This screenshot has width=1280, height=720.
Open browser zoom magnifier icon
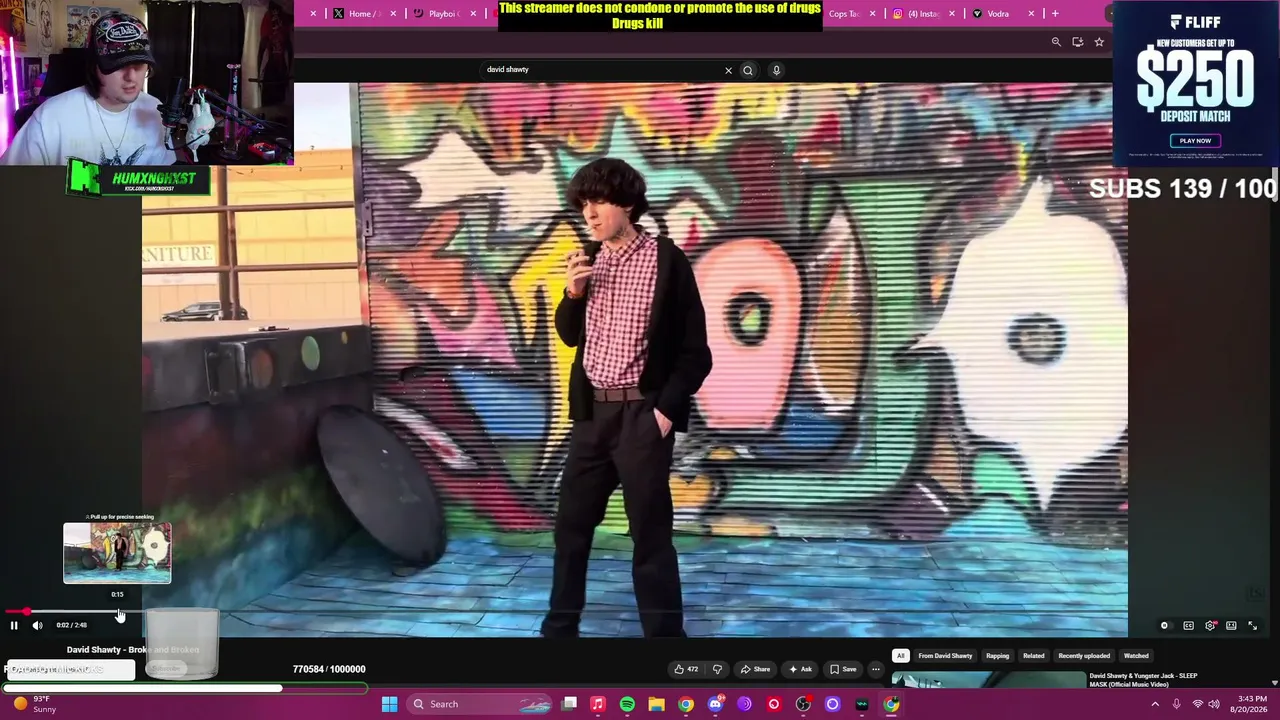pos(1056,42)
